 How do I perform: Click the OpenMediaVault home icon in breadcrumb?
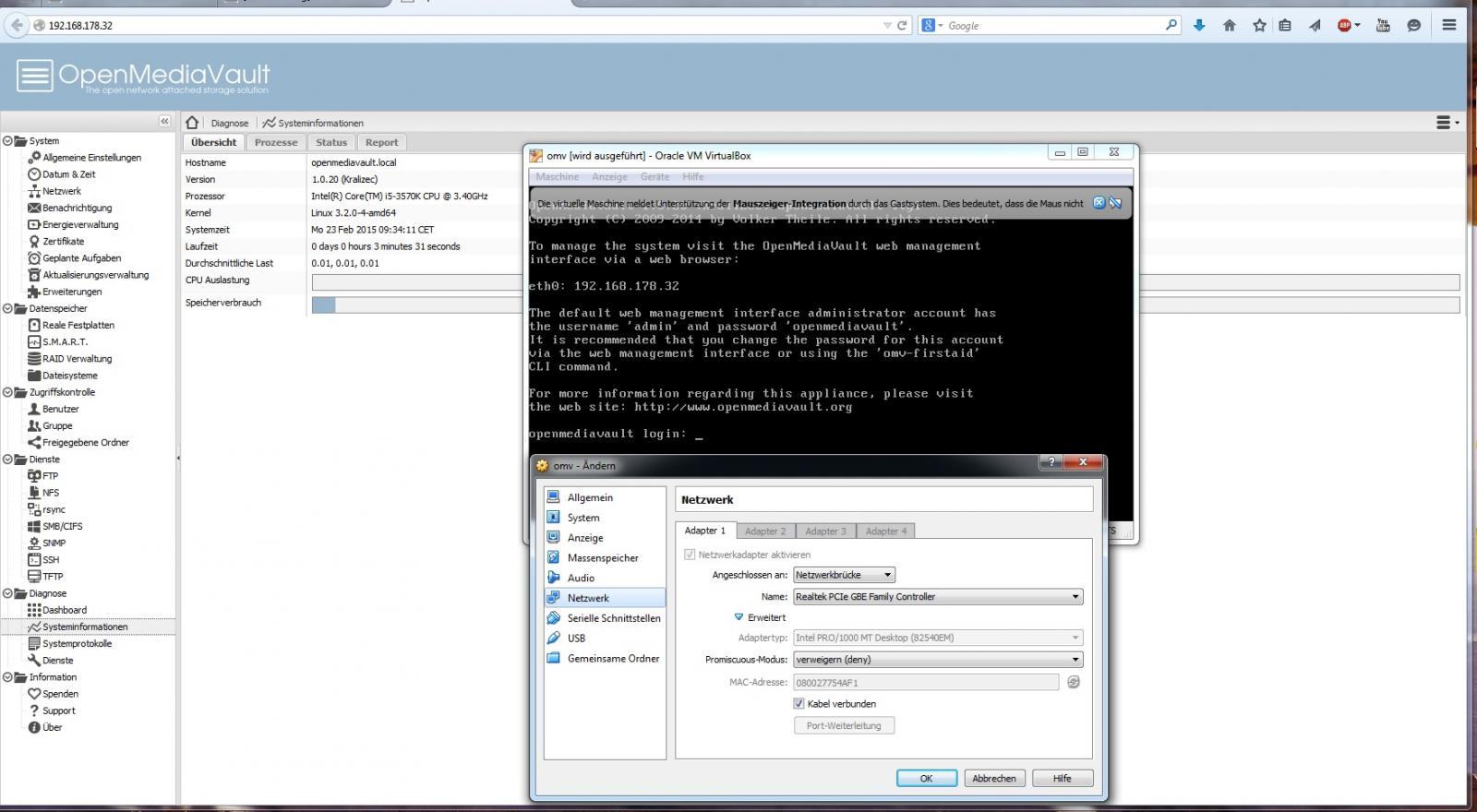(192, 123)
